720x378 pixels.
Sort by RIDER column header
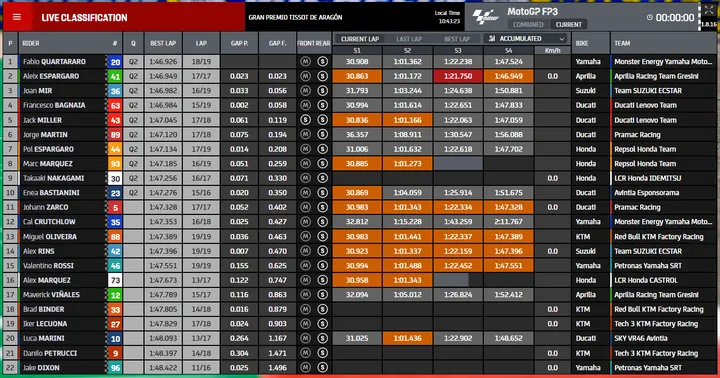click(x=31, y=44)
